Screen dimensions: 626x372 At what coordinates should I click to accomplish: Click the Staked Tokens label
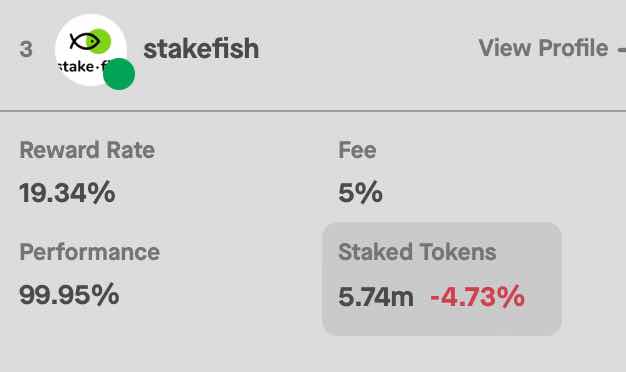[x=417, y=252]
